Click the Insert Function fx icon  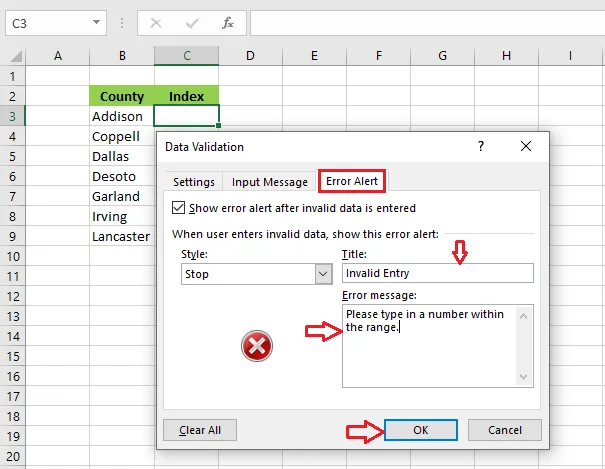tap(228, 23)
